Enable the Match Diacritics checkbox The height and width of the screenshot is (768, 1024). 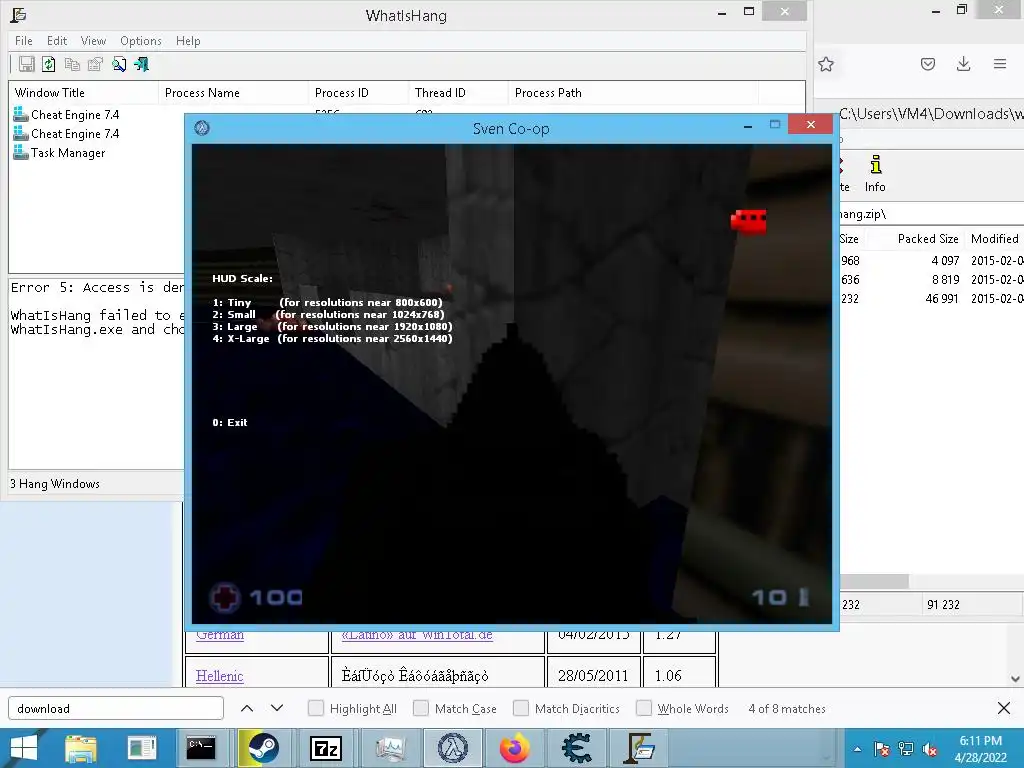pyautogui.click(x=520, y=708)
